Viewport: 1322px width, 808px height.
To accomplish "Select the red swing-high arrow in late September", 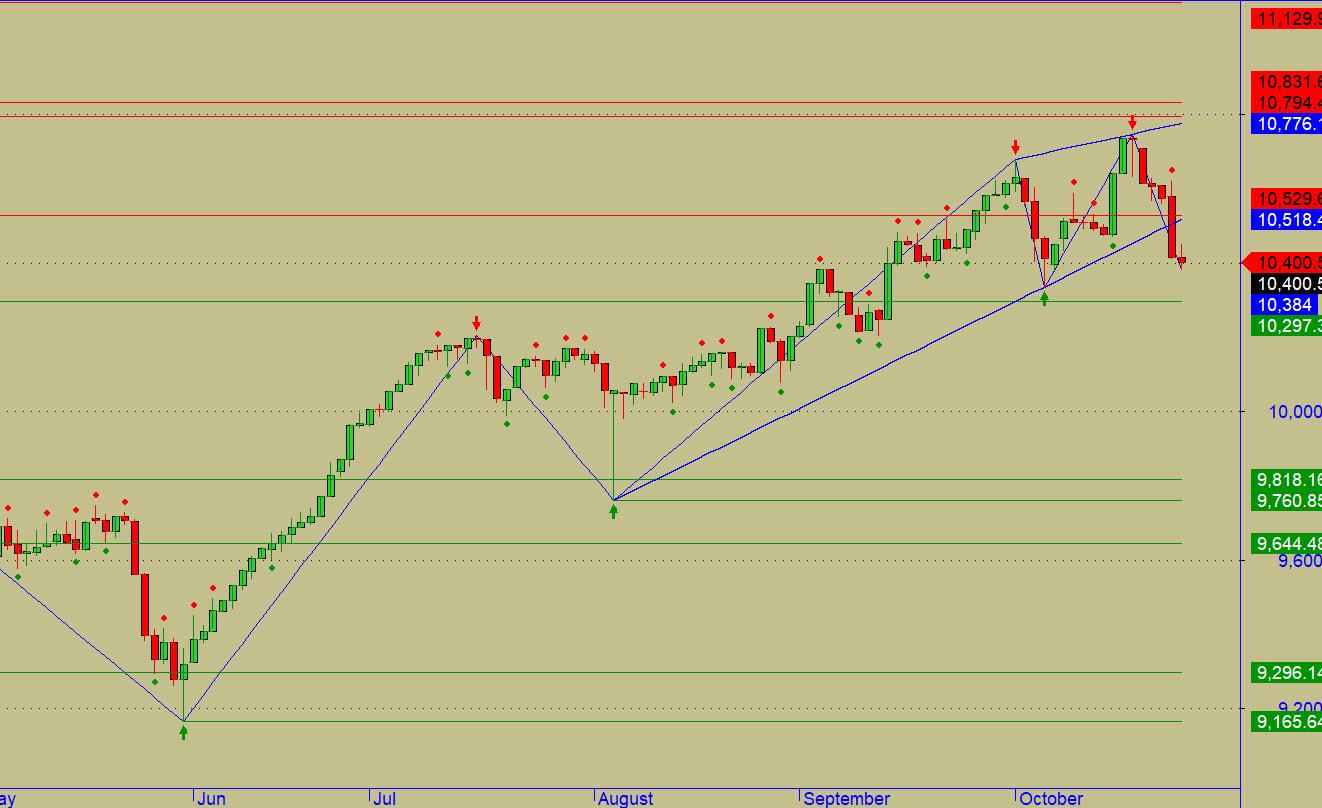I will [1015, 147].
